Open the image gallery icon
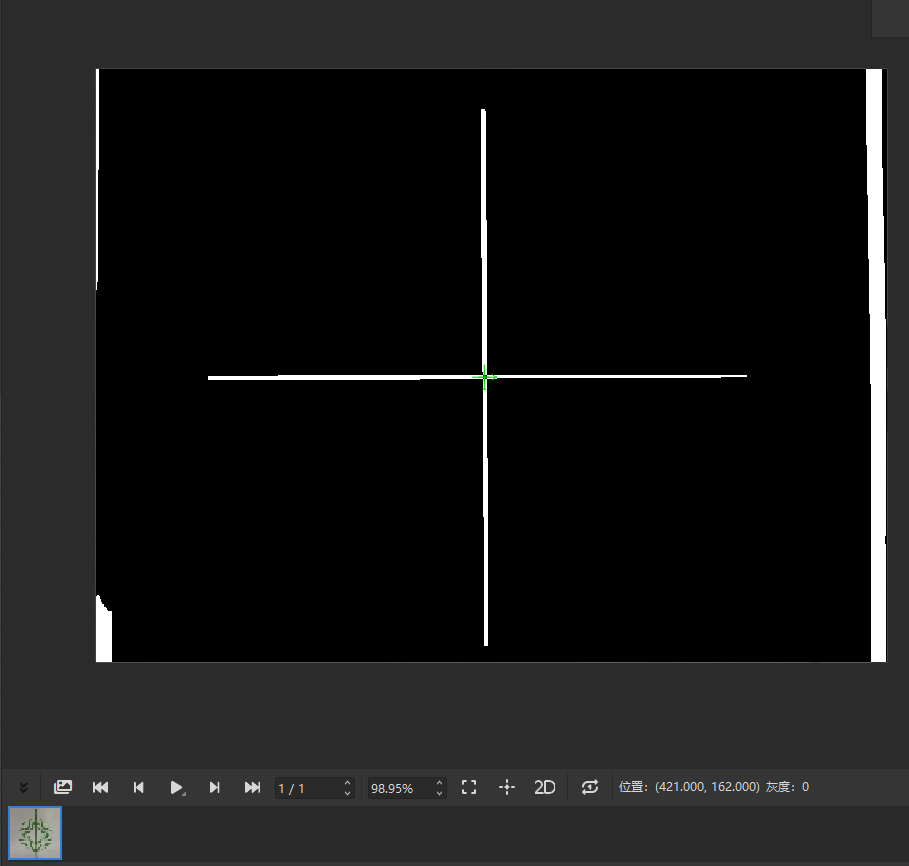The image size is (909, 866). click(63, 788)
